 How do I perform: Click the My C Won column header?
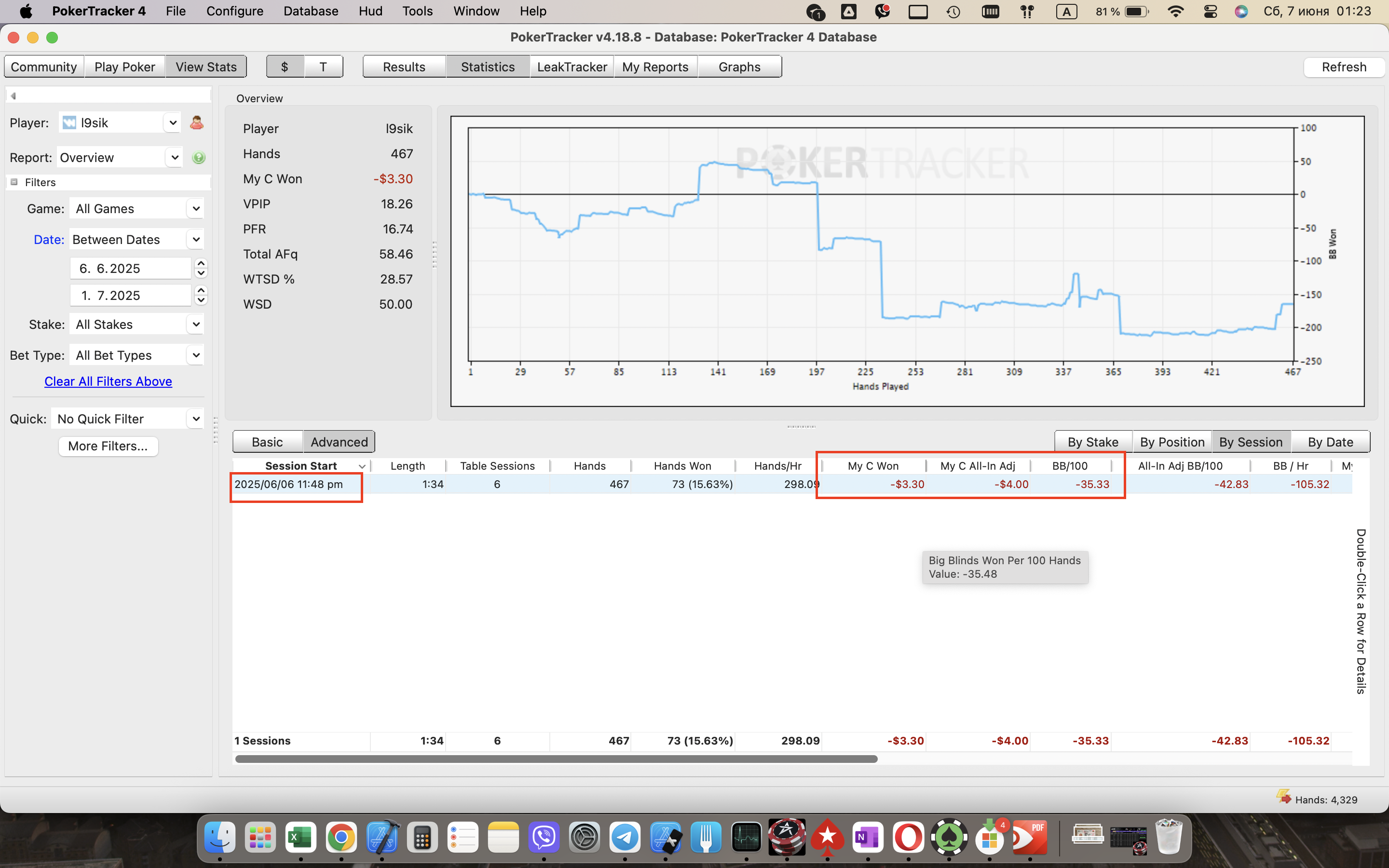tap(873, 465)
